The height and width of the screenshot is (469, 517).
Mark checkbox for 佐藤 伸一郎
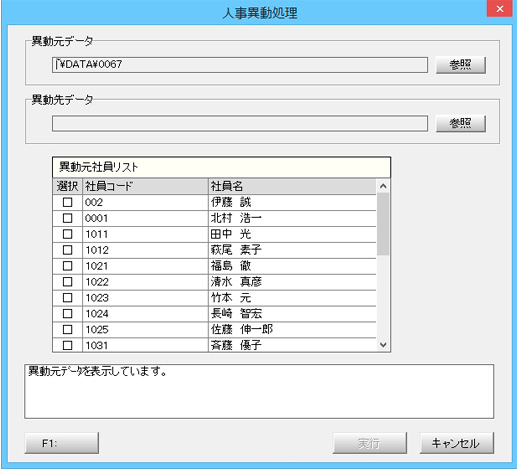[67, 330]
